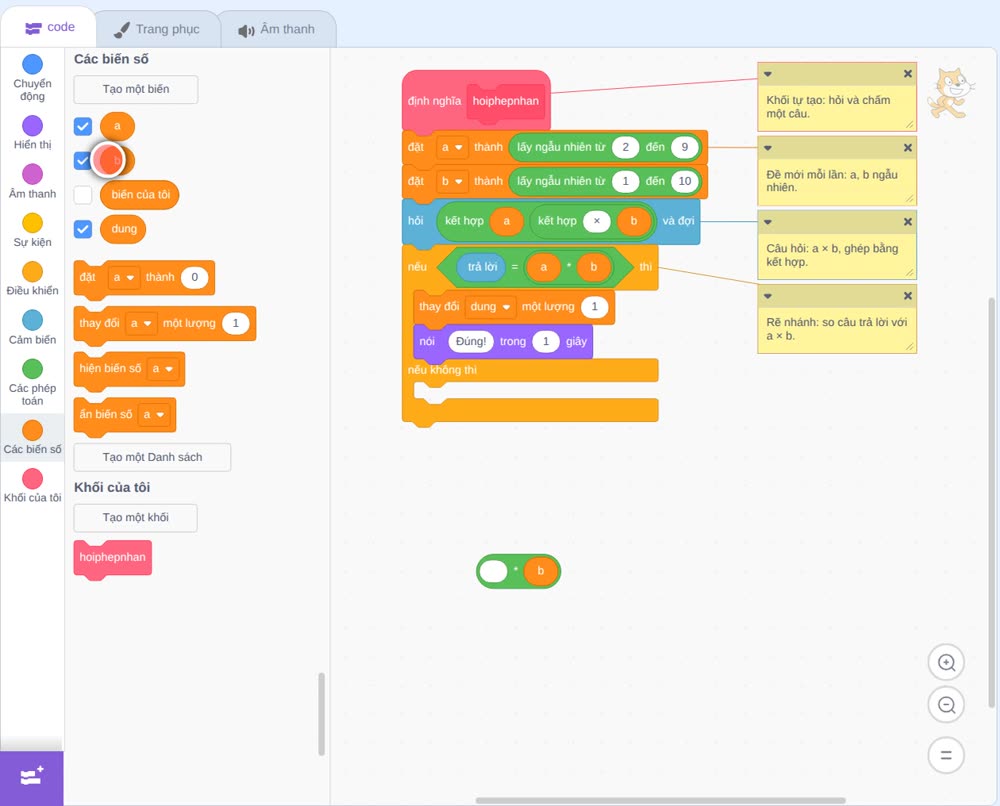
Task: Collapse the 'Rẽ nhánh' comment
Action: (768, 296)
